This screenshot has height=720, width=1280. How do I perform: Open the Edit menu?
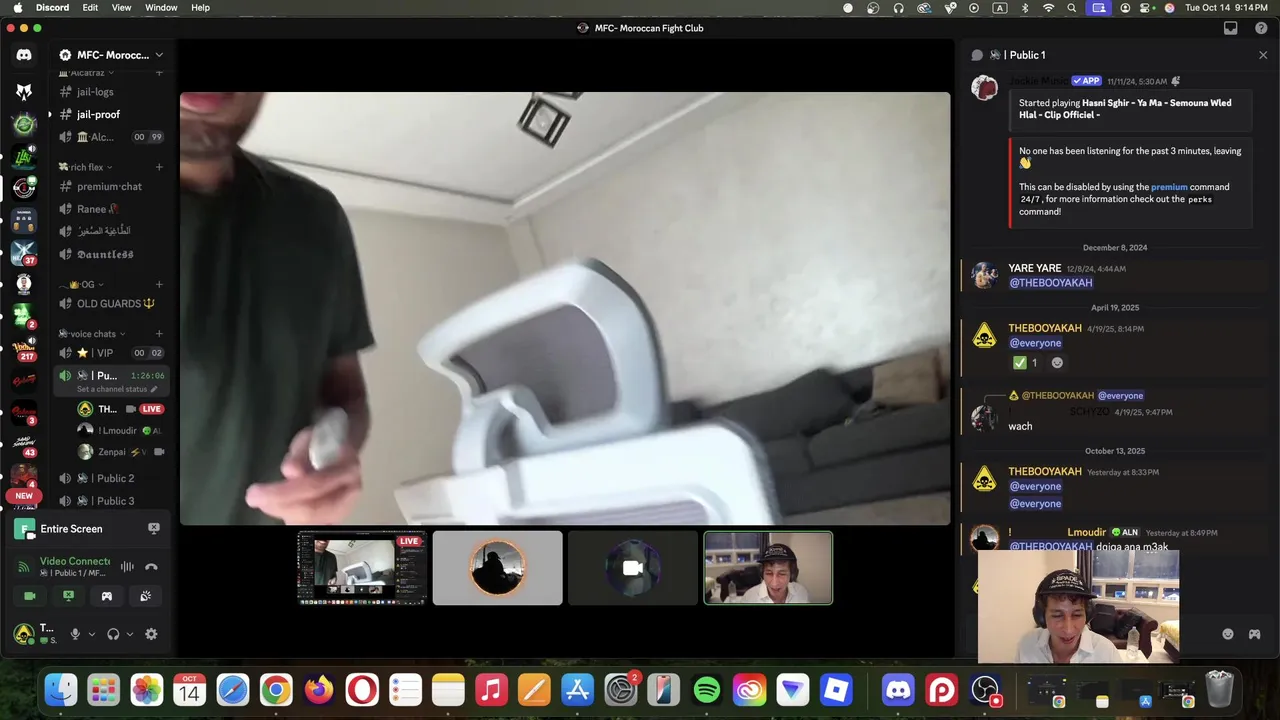pos(90,7)
